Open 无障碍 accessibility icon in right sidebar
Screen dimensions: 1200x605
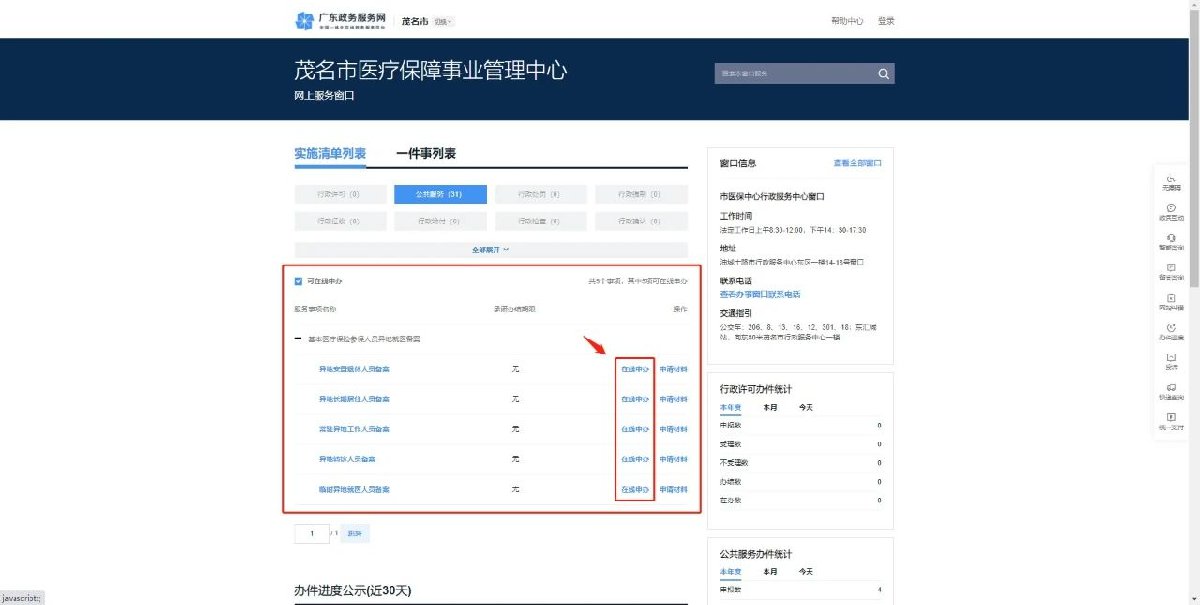(x=1171, y=181)
